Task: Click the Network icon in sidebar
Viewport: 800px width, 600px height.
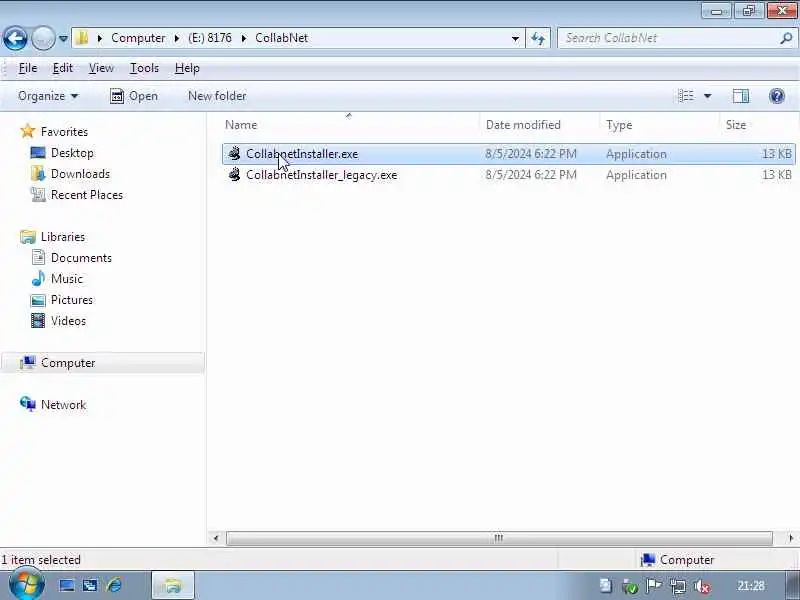Action: coord(28,404)
